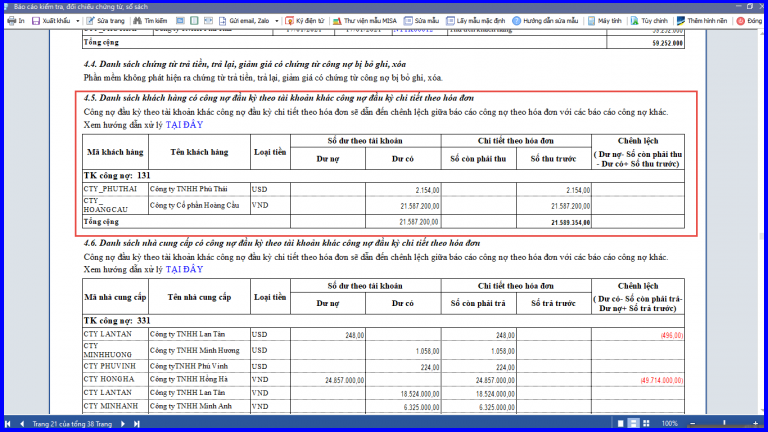Viewport: 768px width, 432px height.
Task: Expand the Xuất khẩu dropdown arrow
Action: point(77,21)
